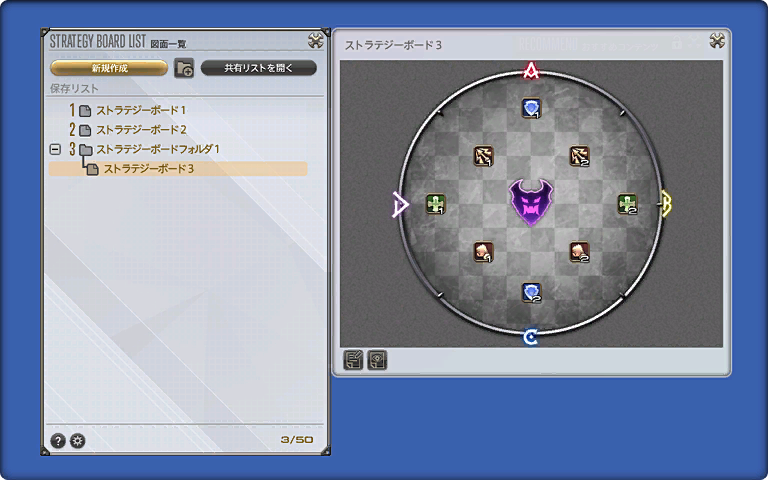
Task: Select ストラテジーボード1 in saved list
Action: pyautogui.click(x=140, y=110)
